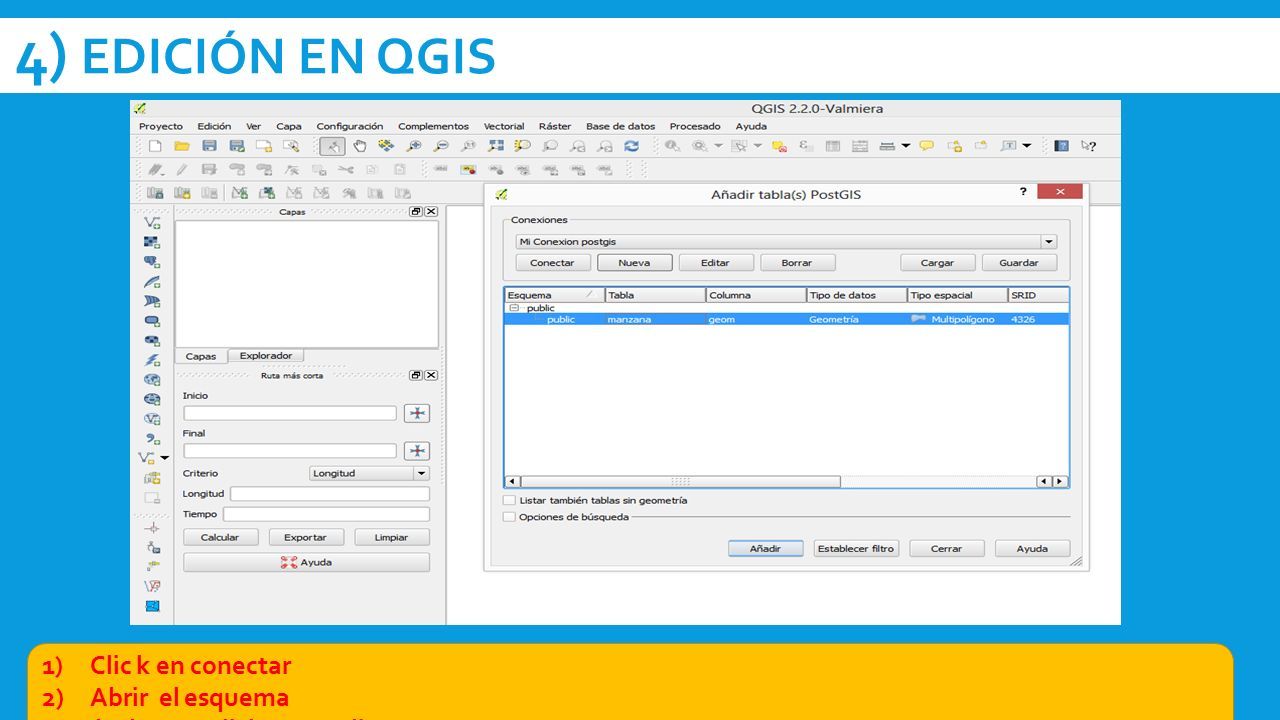The image size is (1280, 720).
Task: Click the New project icon
Action: pos(155,146)
